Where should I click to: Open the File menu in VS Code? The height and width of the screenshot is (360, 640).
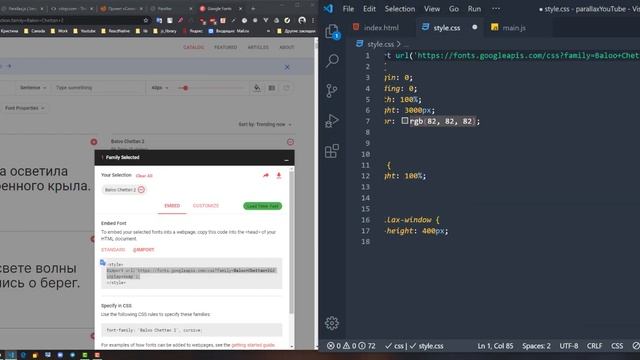point(348,9)
